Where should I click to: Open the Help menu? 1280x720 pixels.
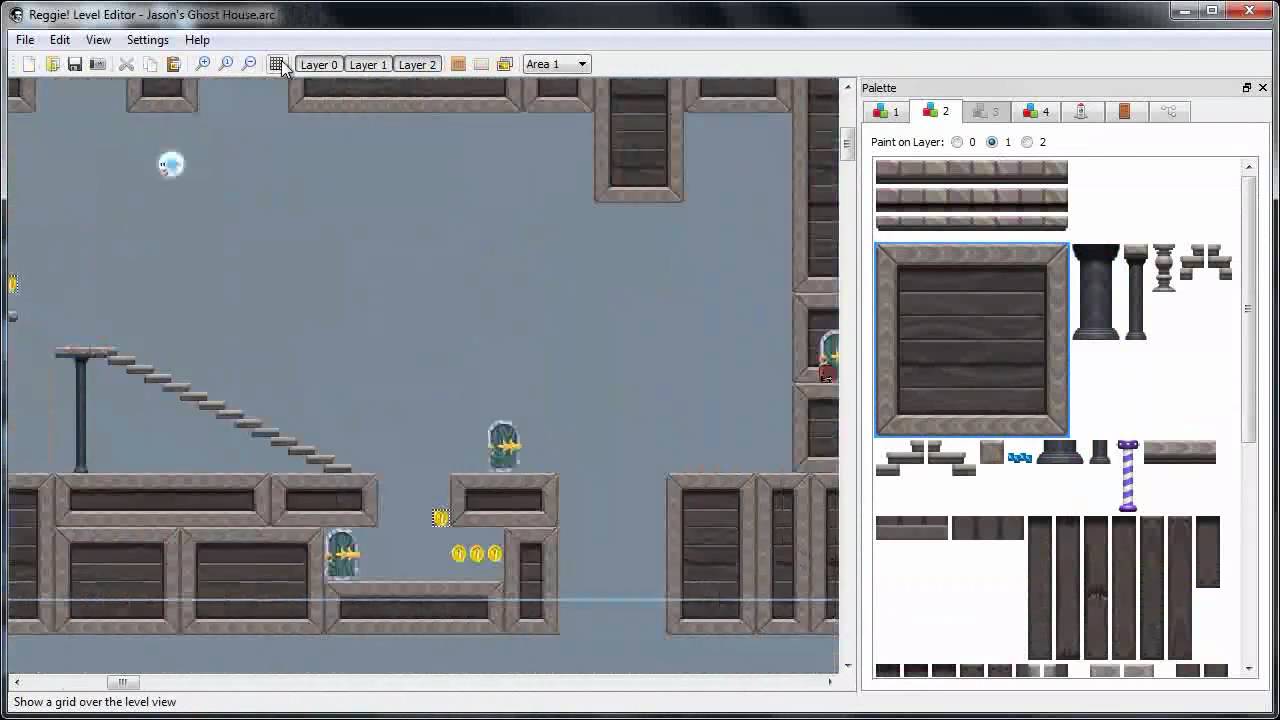coord(197,40)
